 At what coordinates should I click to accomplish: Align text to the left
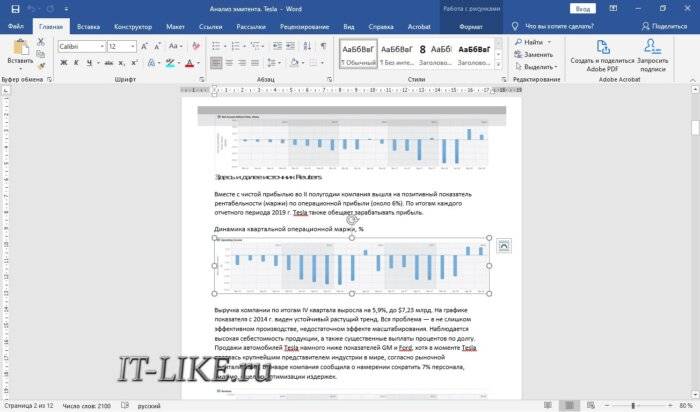click(216, 63)
